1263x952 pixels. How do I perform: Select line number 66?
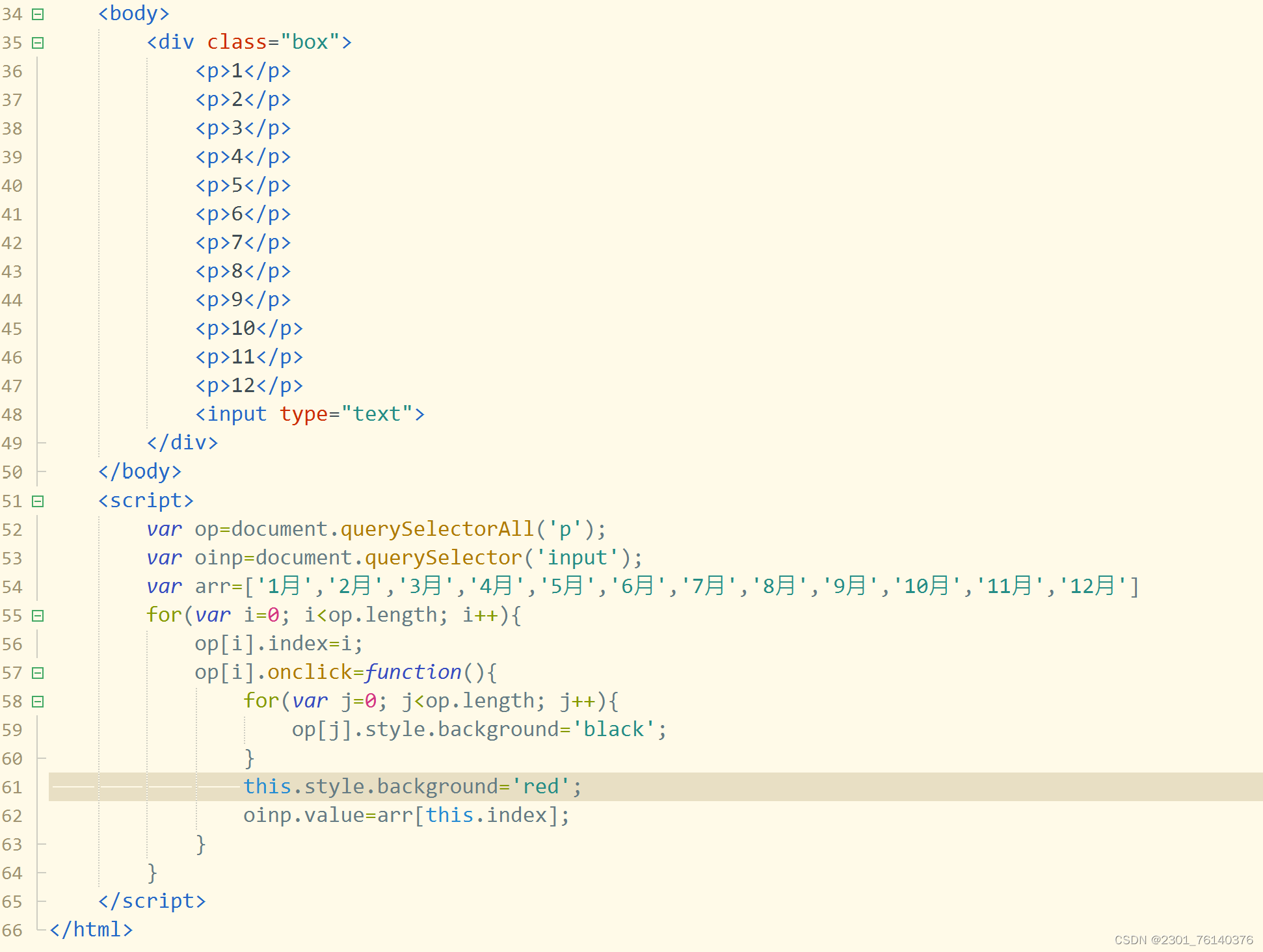pos(12,930)
